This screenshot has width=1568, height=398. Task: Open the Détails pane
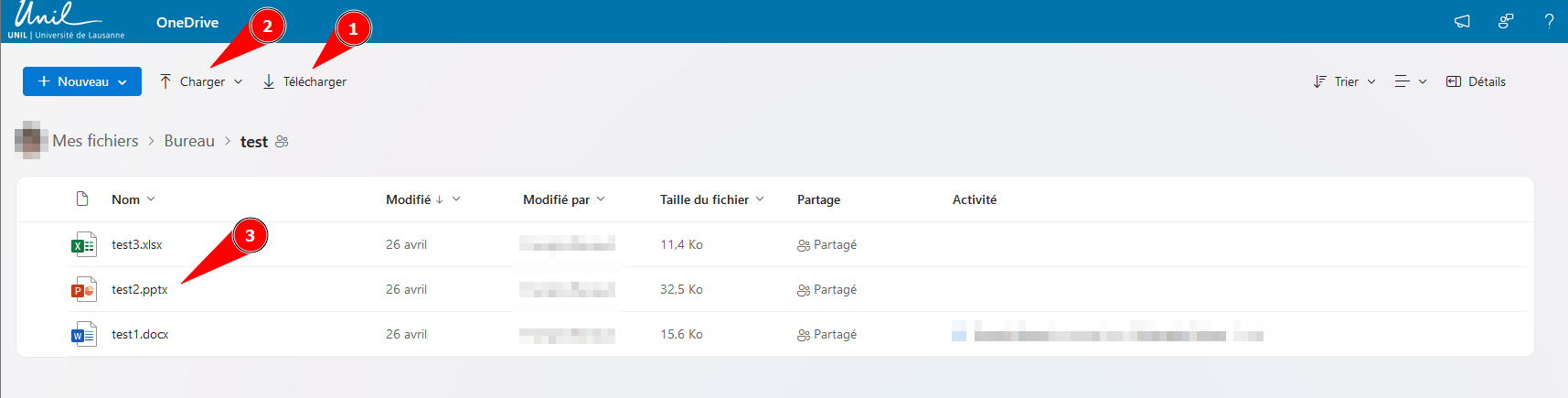coord(1476,81)
